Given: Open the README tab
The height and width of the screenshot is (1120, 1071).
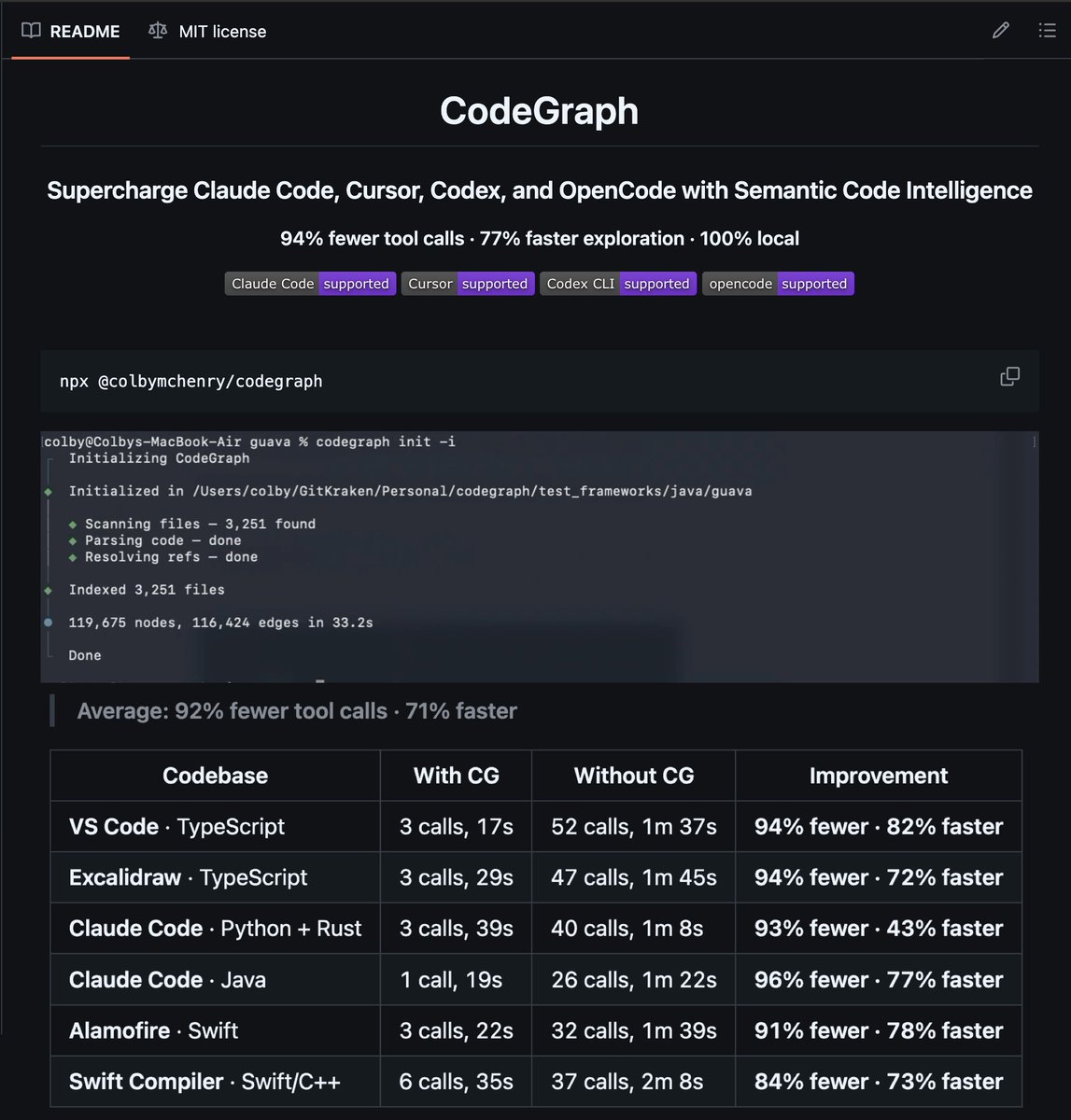Looking at the screenshot, I should click(x=71, y=32).
